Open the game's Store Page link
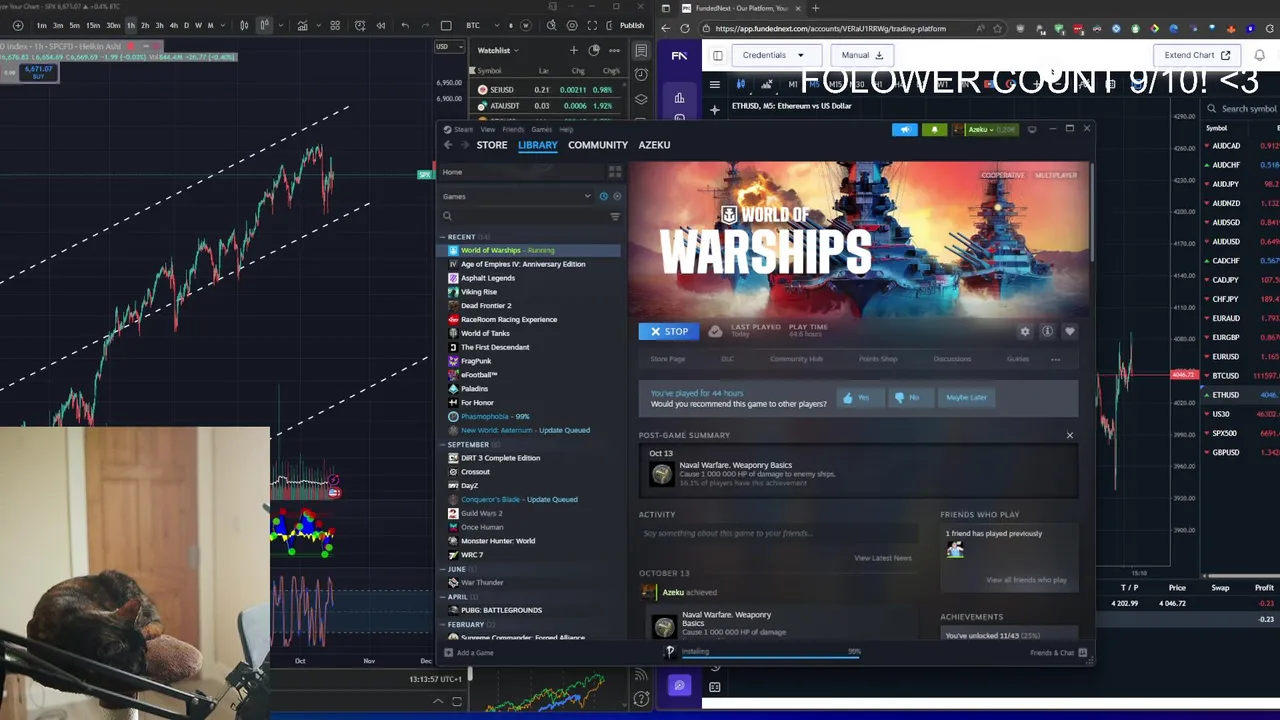 click(x=668, y=359)
